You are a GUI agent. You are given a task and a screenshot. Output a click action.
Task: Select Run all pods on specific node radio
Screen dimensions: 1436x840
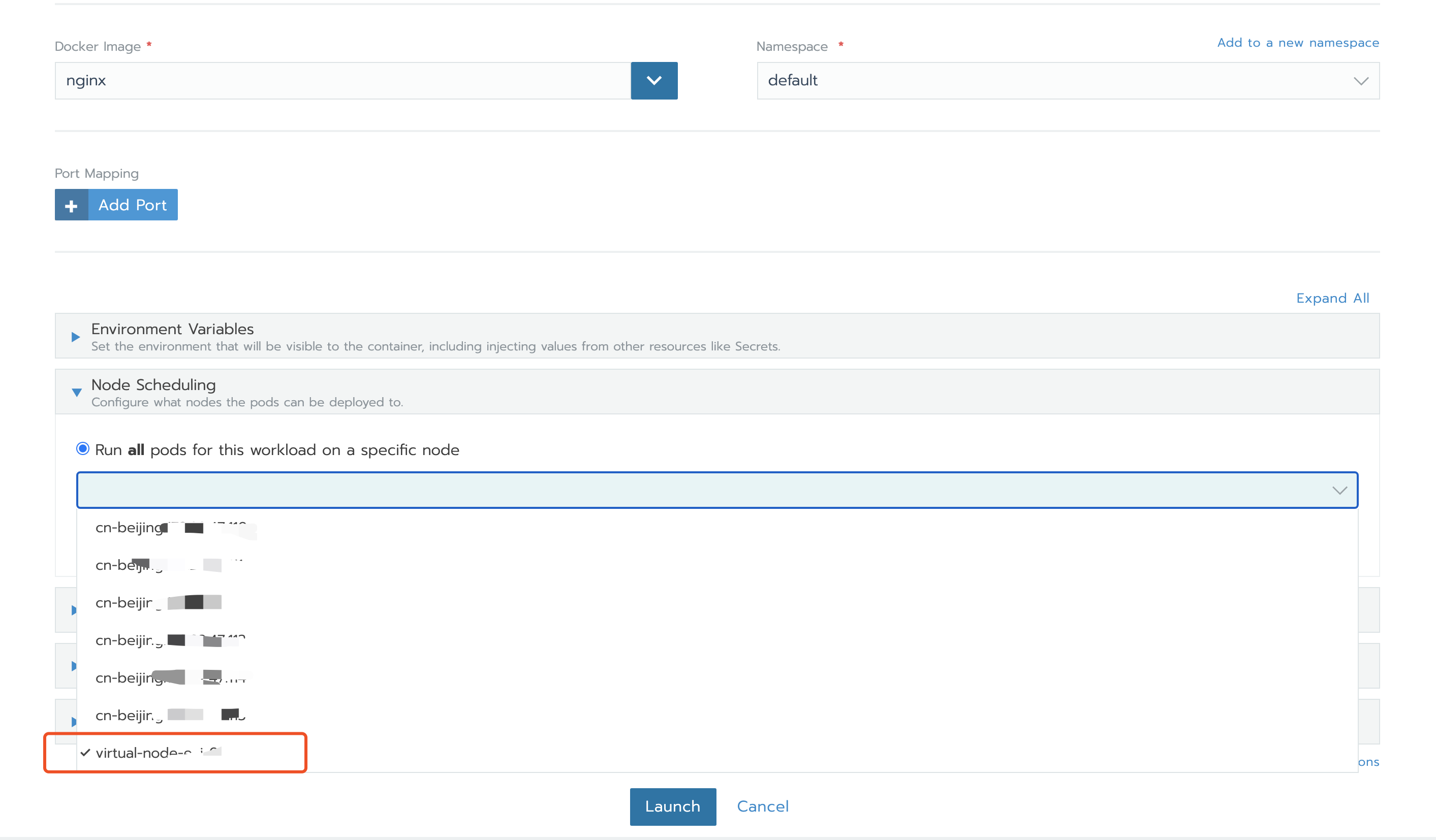click(x=83, y=449)
